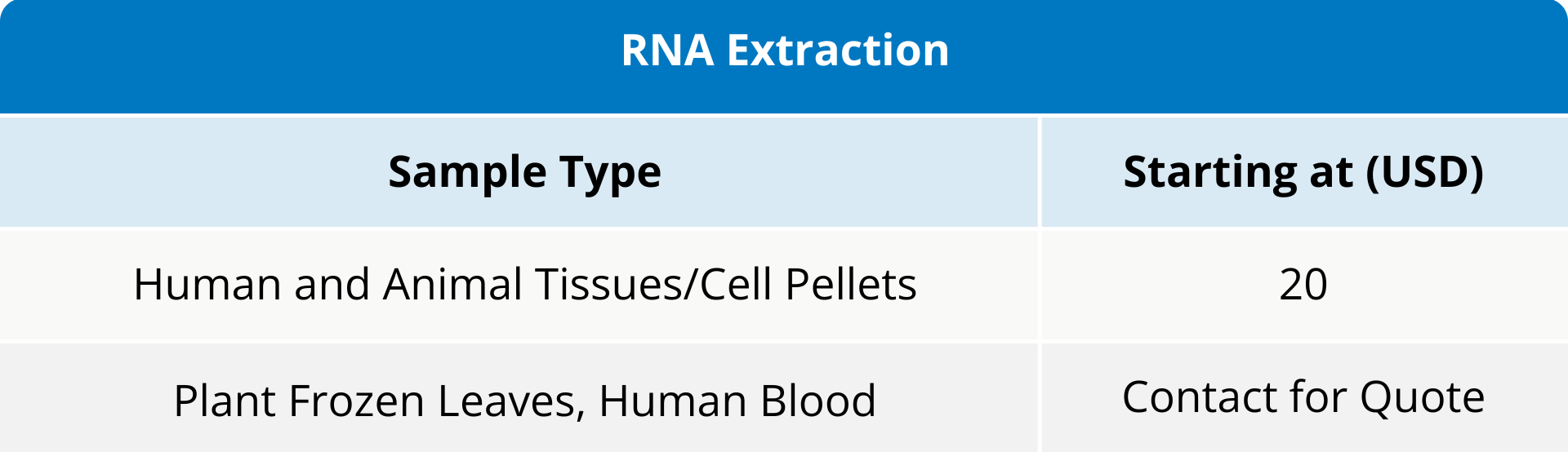This screenshot has height=452, width=1568.
Task: Click the "Plant Frozen Leaves" text
Action: coord(378,401)
